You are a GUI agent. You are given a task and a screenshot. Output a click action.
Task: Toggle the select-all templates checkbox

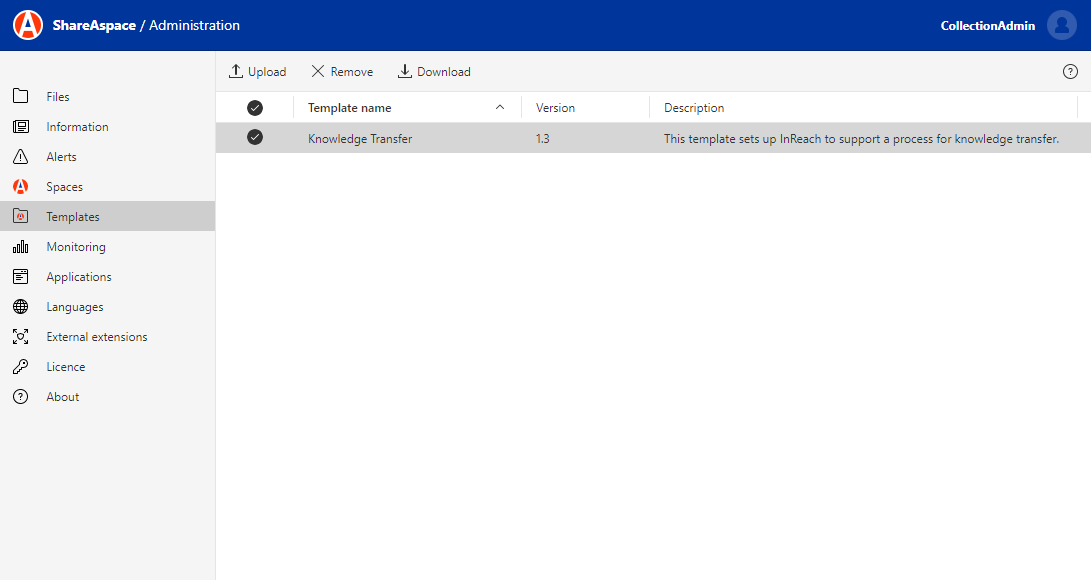[x=255, y=108]
